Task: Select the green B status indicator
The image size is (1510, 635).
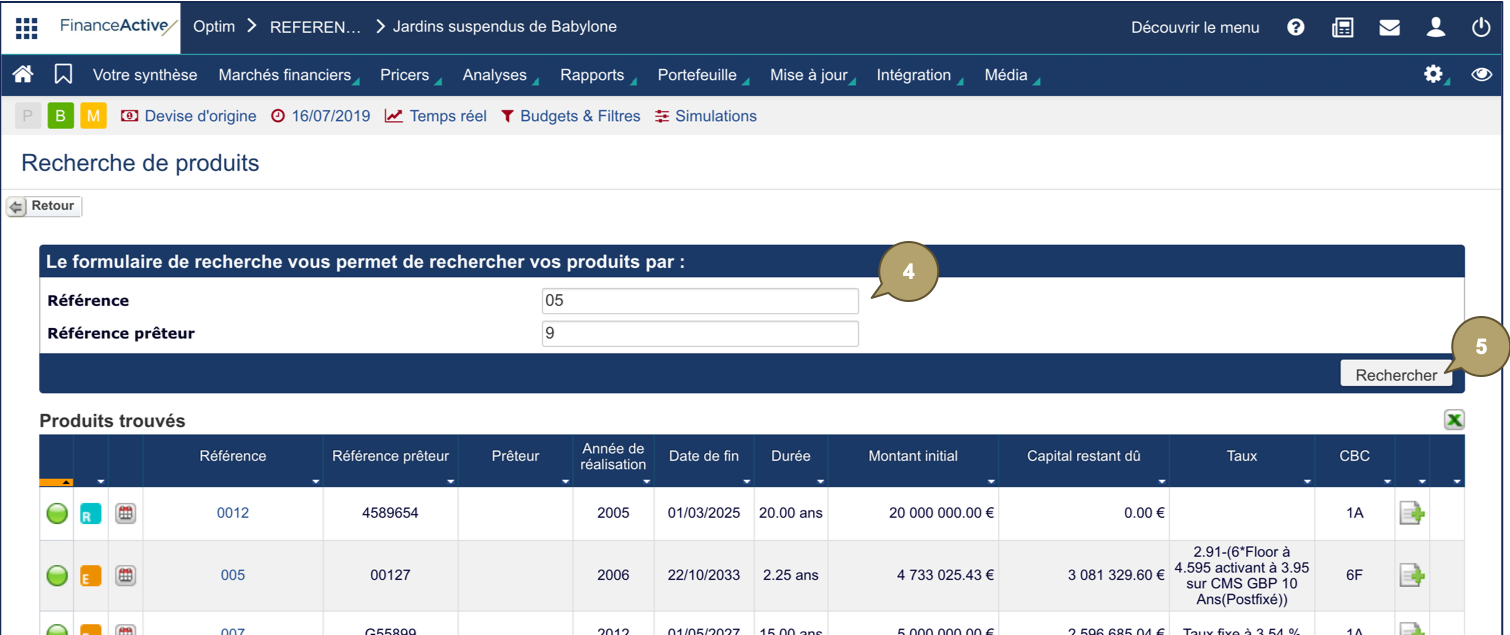Action: point(60,116)
